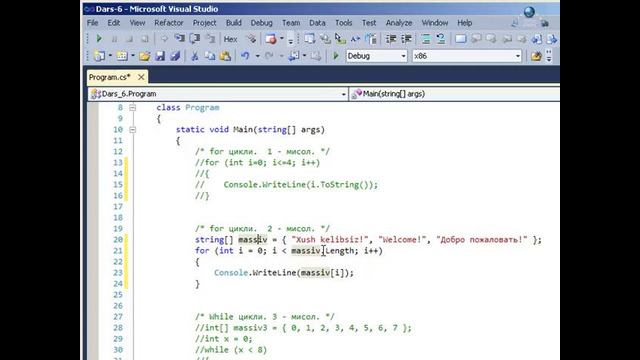The height and width of the screenshot is (360, 640).
Task: Open the Navigate Backward dropdown arrow
Action: point(304,56)
